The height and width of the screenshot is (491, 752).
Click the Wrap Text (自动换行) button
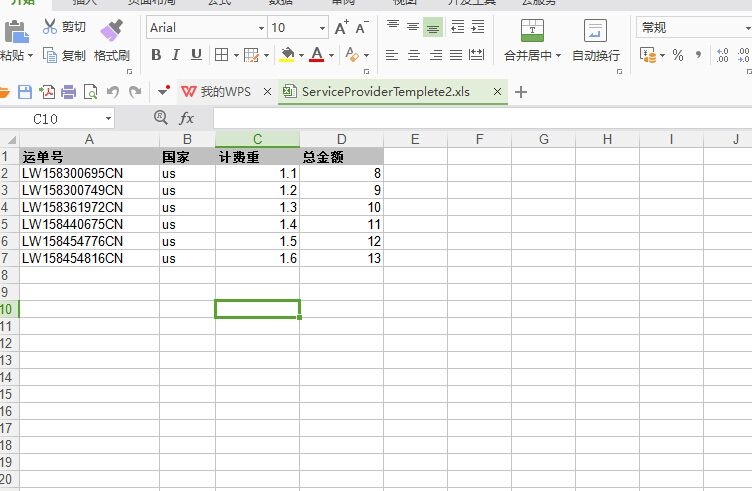pyautogui.click(x=595, y=31)
